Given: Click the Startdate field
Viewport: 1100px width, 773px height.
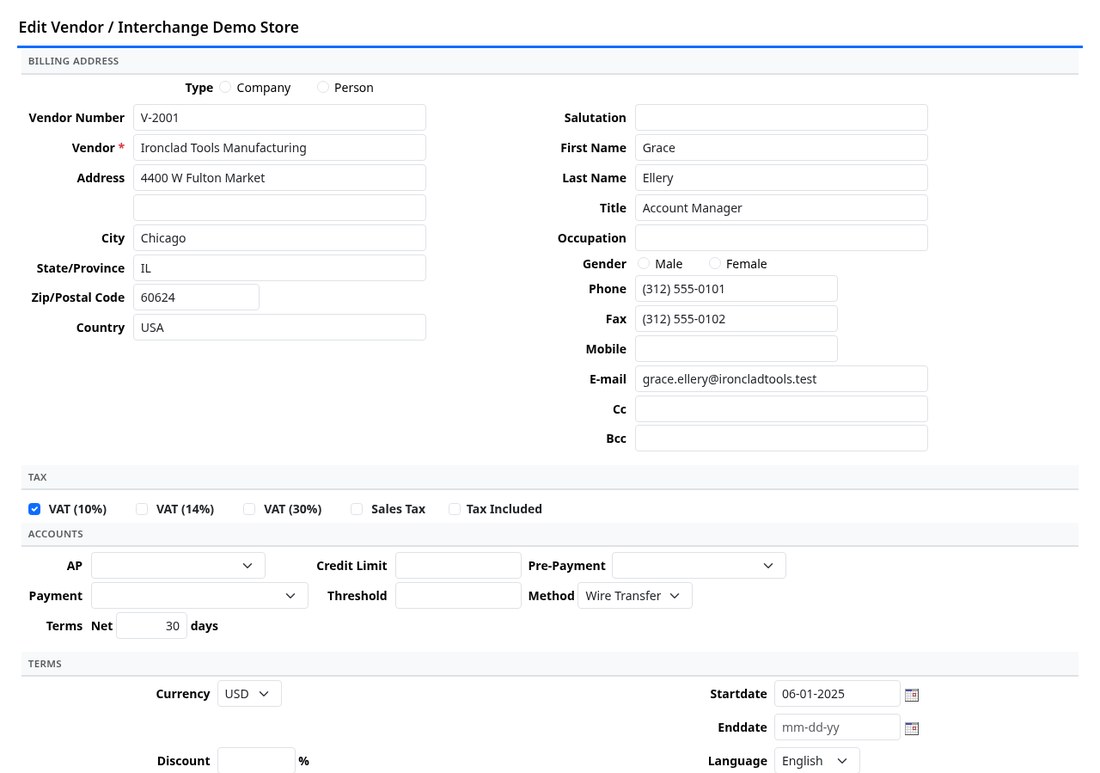Looking at the screenshot, I should (x=837, y=694).
